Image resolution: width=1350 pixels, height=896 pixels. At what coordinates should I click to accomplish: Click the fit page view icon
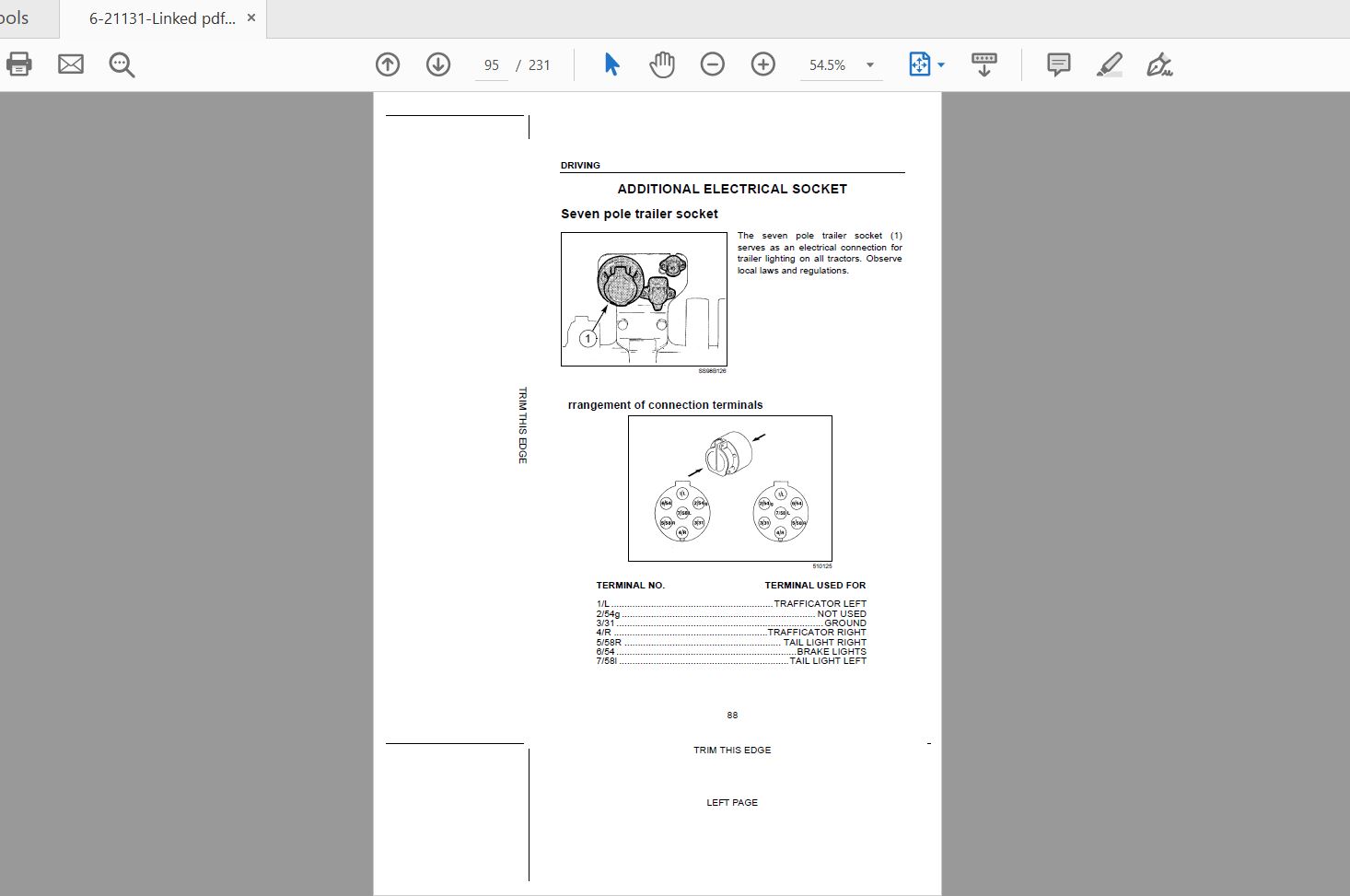click(x=919, y=64)
